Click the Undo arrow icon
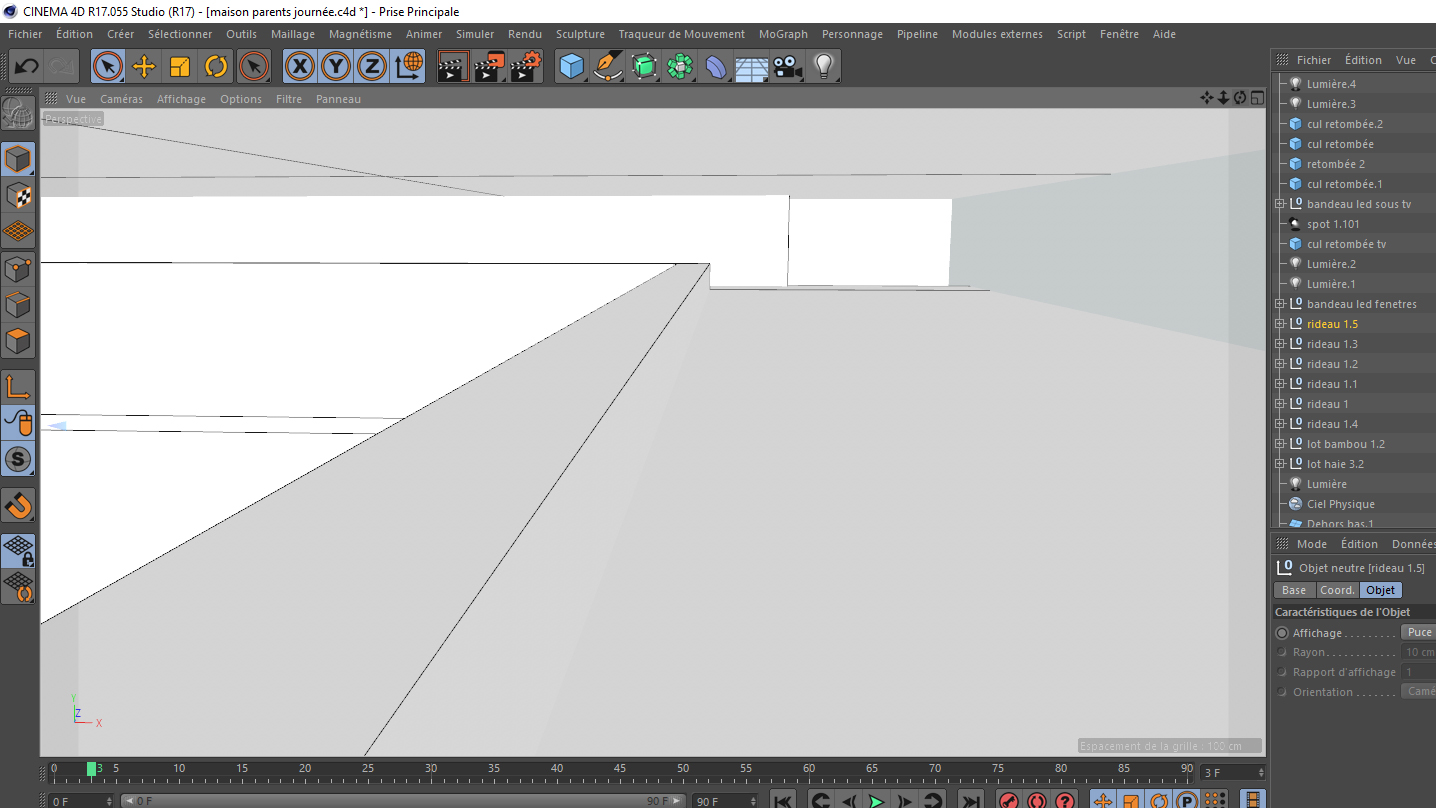The width and height of the screenshot is (1436, 808). click(x=27, y=67)
